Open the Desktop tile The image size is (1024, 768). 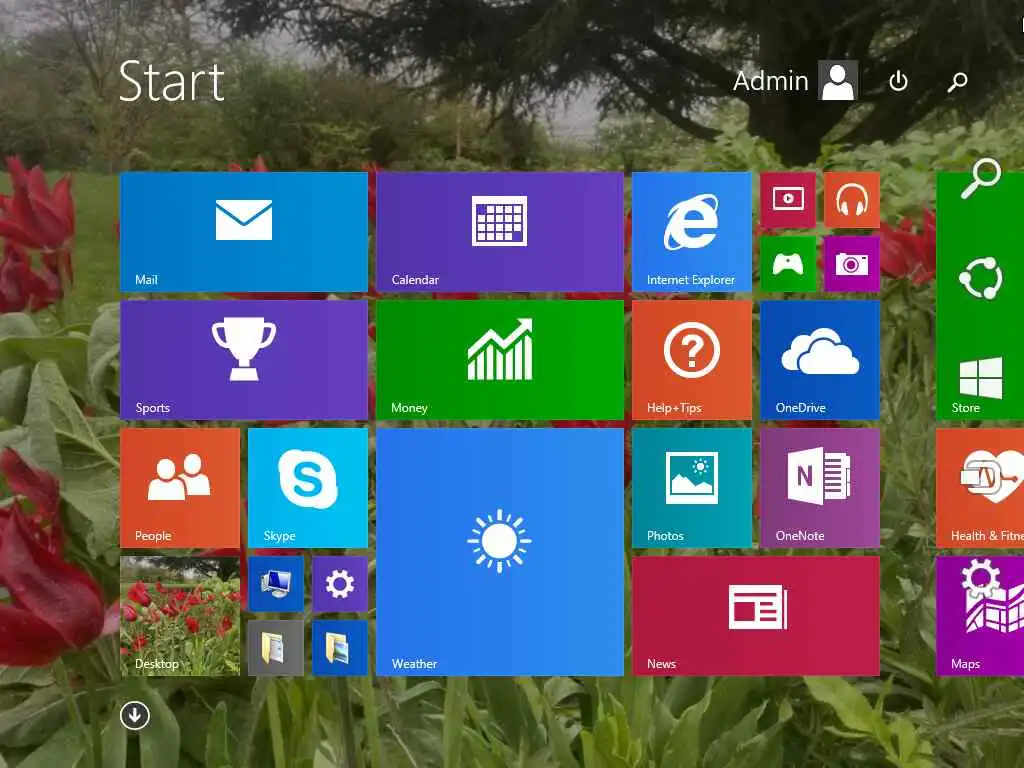tap(180, 616)
